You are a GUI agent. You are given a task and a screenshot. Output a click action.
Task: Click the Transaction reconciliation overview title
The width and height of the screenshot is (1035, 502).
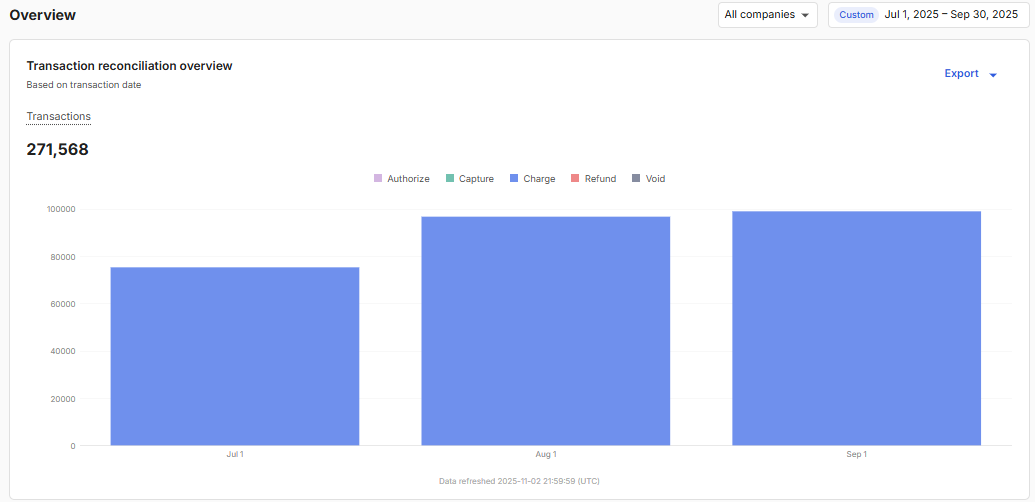pyautogui.click(x=129, y=66)
